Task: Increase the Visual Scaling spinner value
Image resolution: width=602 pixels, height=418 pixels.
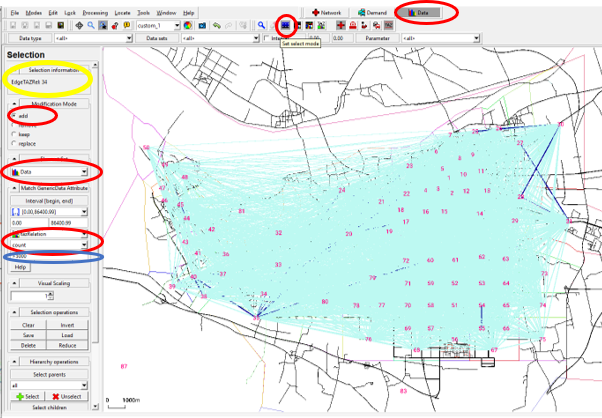Action: coord(51,294)
